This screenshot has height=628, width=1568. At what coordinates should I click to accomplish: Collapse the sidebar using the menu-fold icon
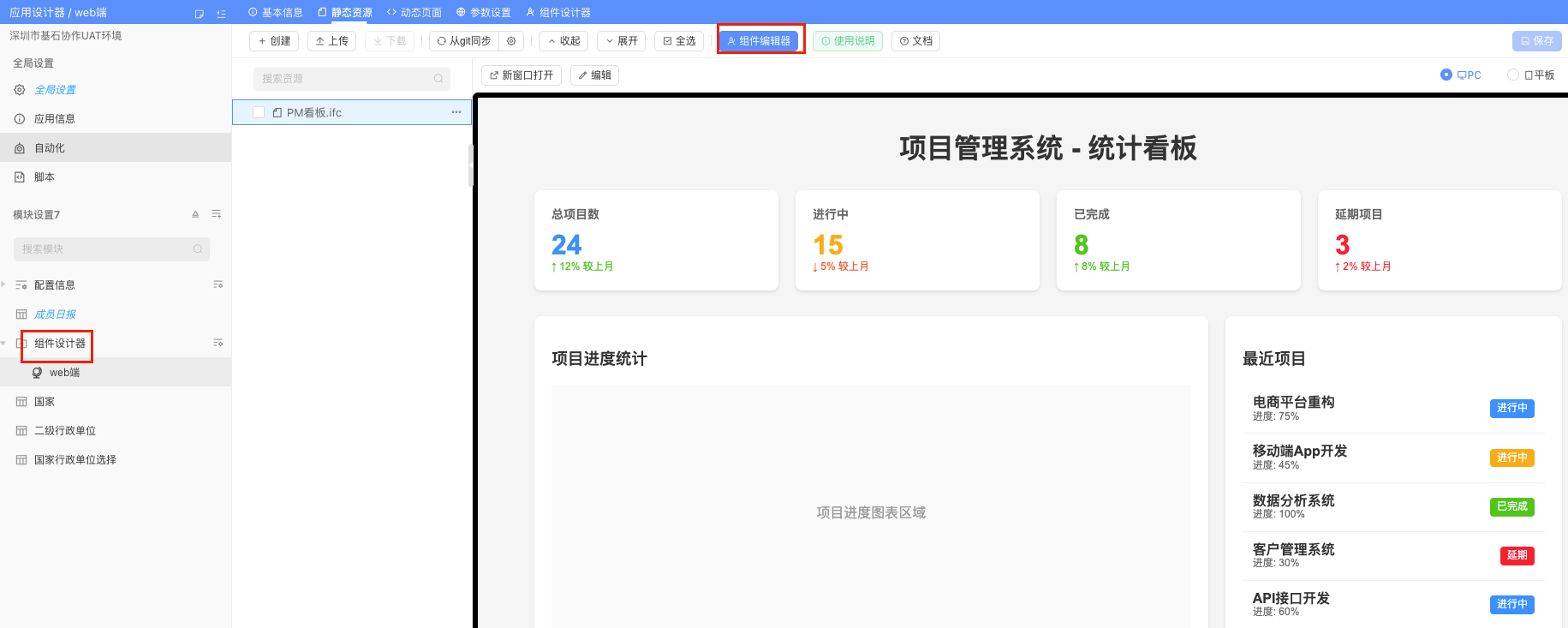click(x=222, y=13)
